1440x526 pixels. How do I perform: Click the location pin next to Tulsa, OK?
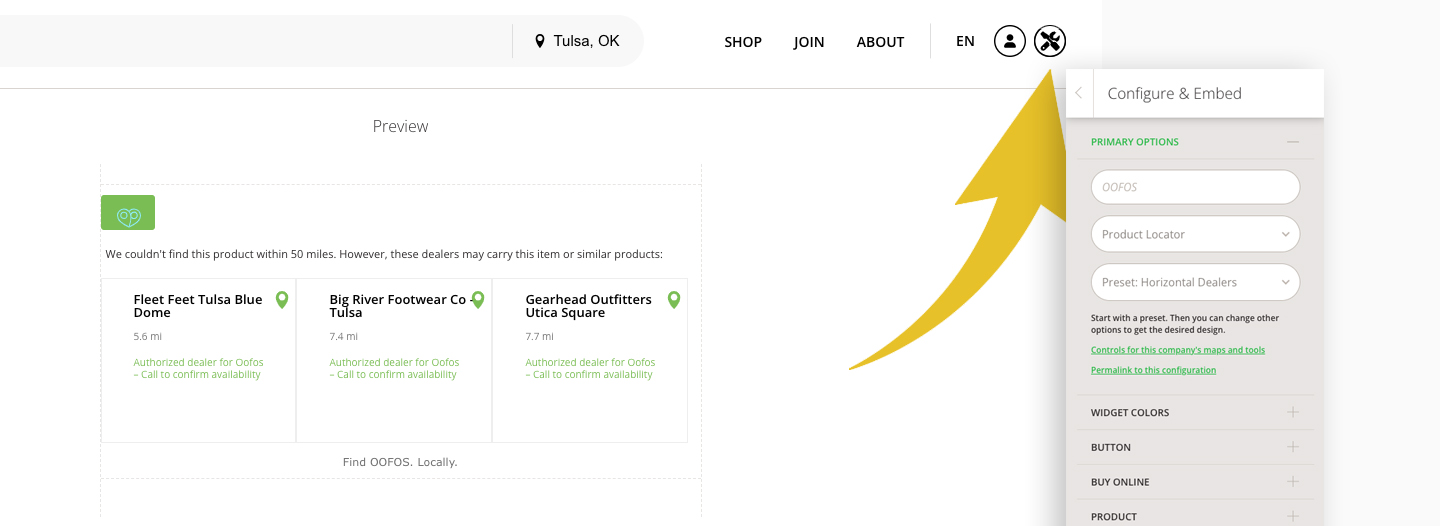540,41
